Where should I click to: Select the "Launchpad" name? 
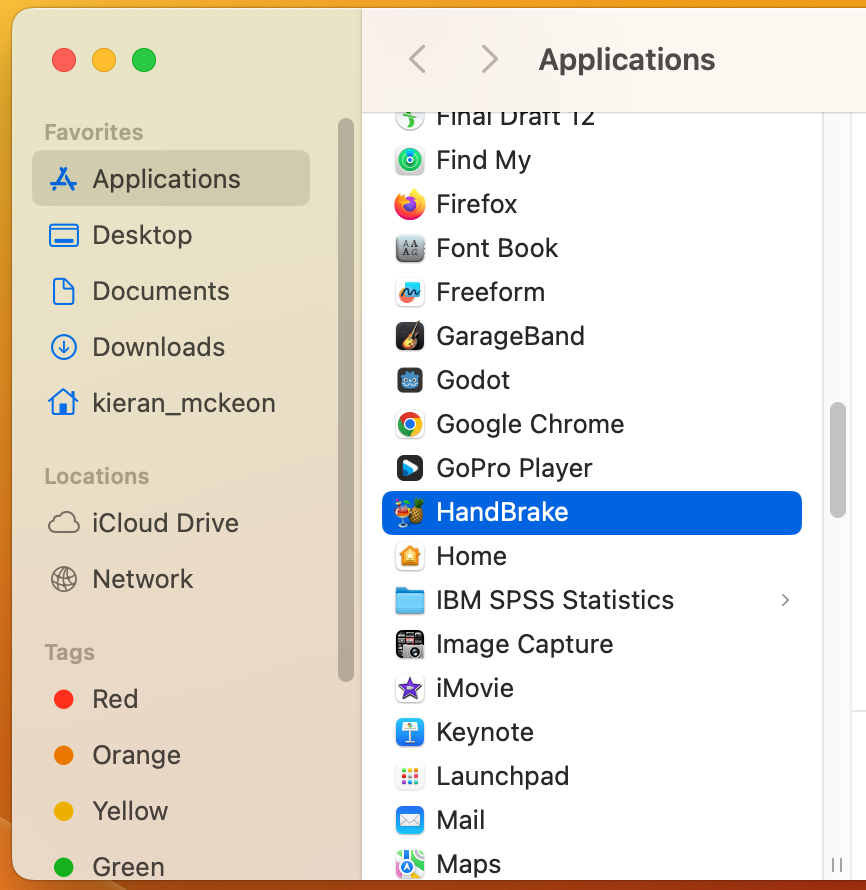pos(503,776)
